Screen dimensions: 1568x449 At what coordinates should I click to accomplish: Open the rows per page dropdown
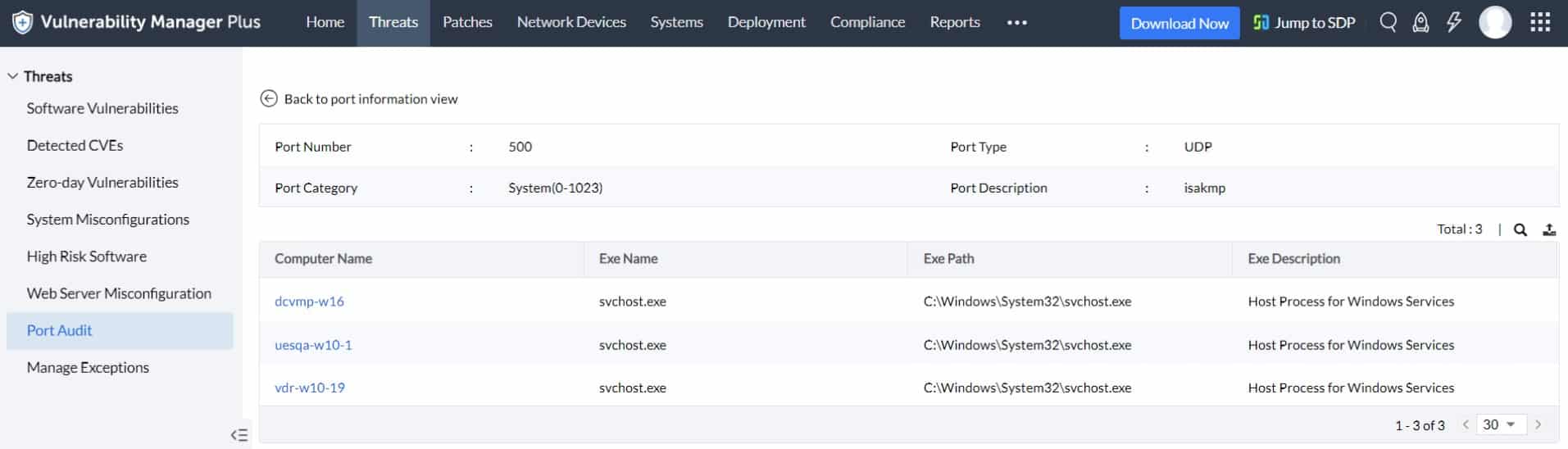click(1502, 424)
